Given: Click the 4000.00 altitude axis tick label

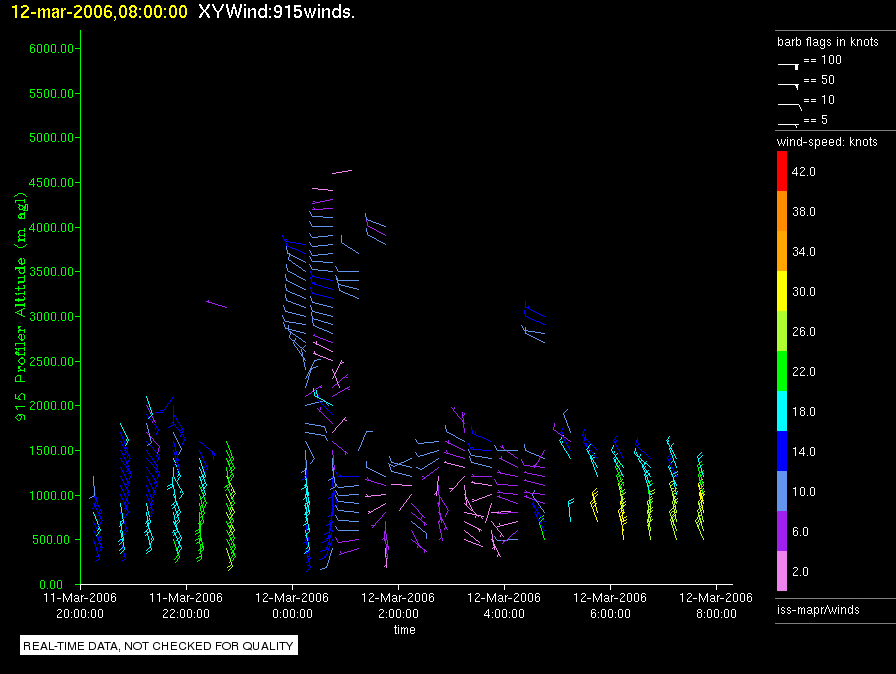Looking at the screenshot, I should (x=51, y=227).
